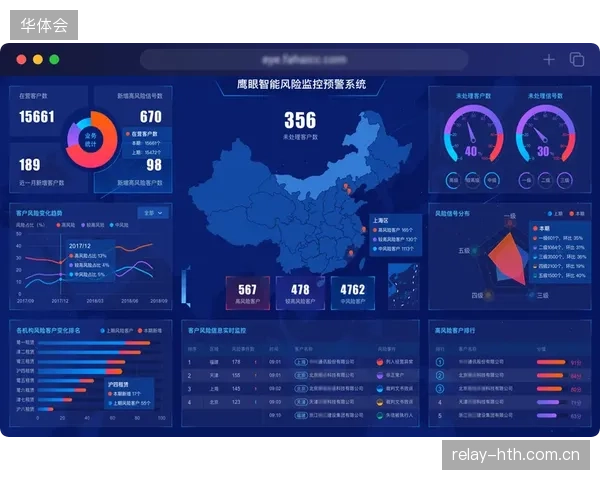The height and width of the screenshot is (480, 600).
Task: Click risk event icon in monitoring row 4
Action: [x=380, y=402]
